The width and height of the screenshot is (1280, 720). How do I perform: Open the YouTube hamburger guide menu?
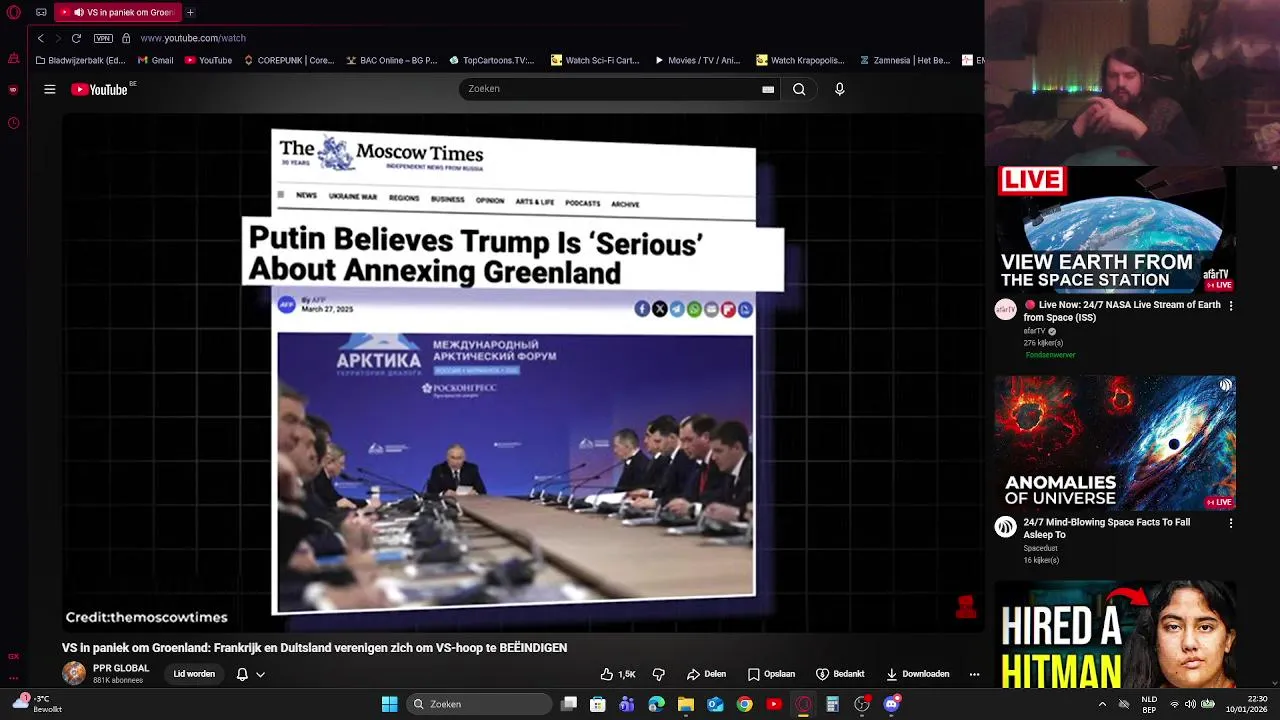click(x=49, y=89)
